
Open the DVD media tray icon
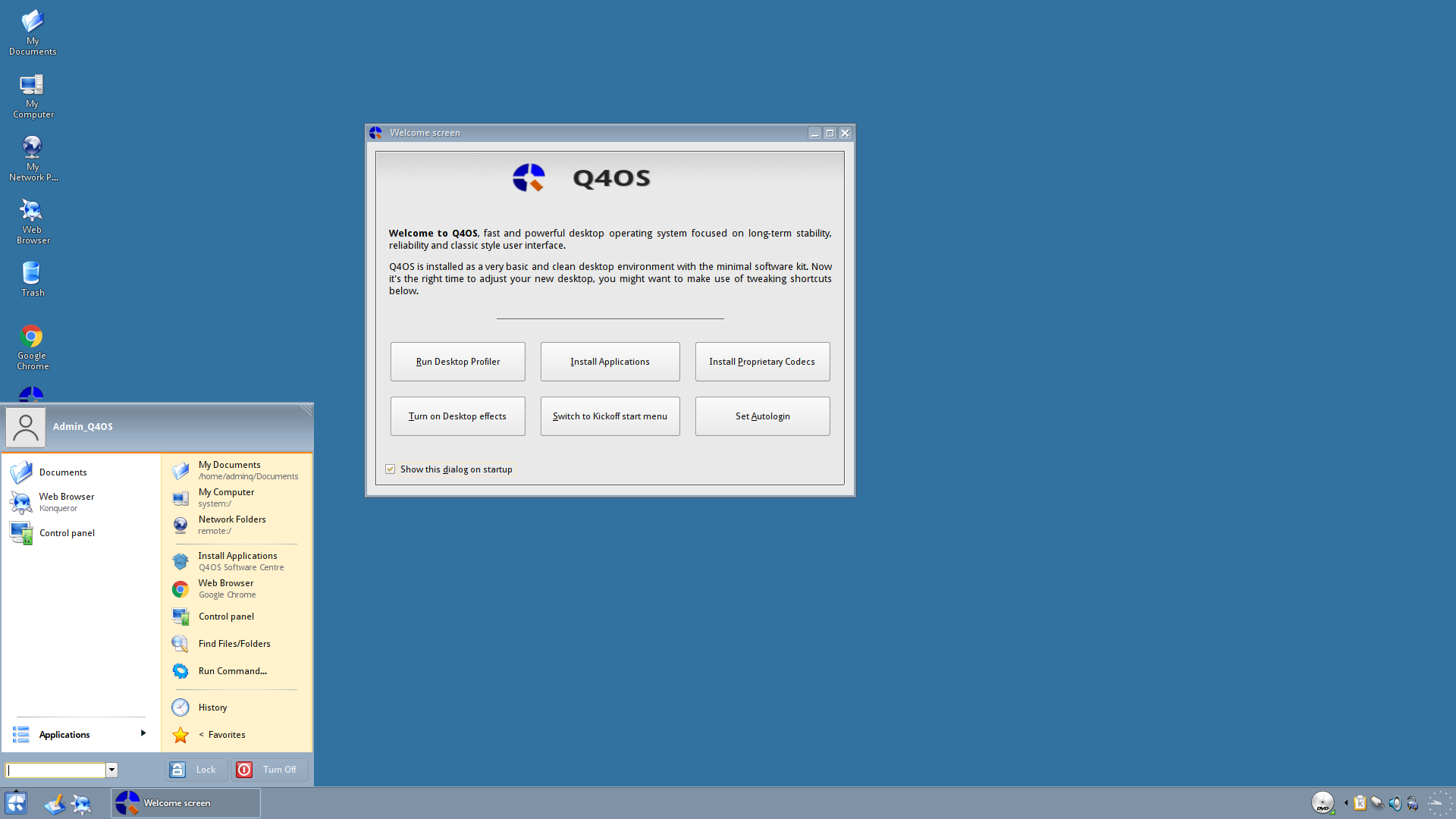[x=1323, y=802]
